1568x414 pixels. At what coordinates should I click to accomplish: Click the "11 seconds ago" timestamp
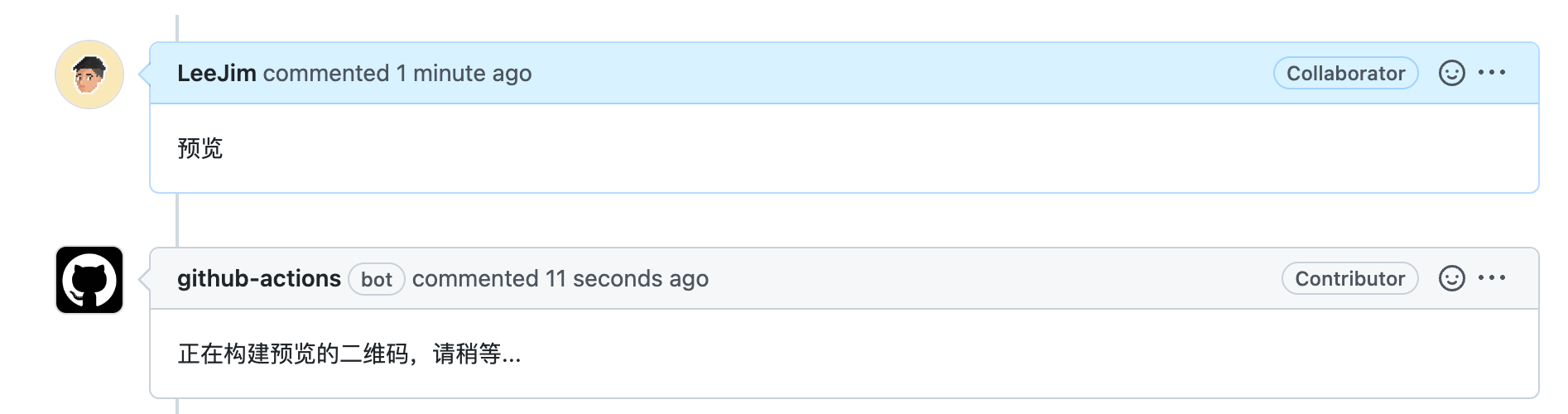tap(627, 278)
